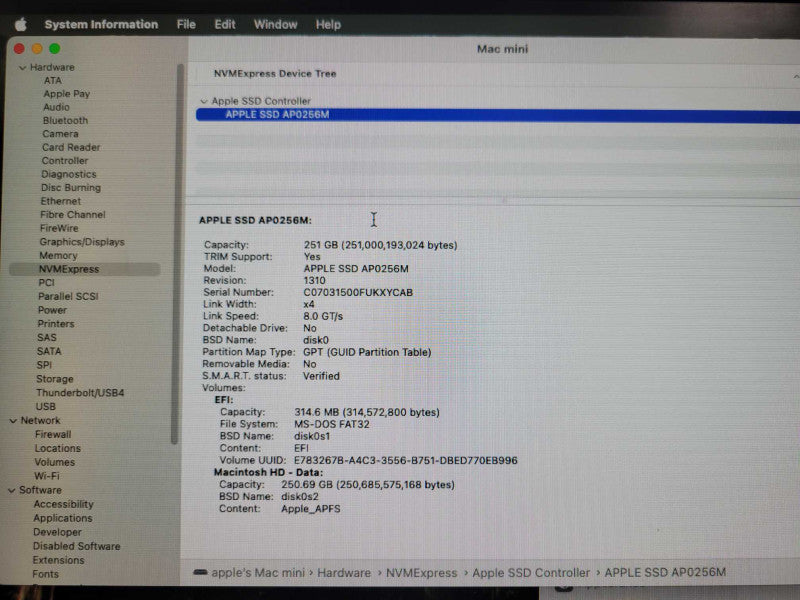Screen dimensions: 800x600
Task: Select Storage in the sidebar
Action: (x=55, y=379)
